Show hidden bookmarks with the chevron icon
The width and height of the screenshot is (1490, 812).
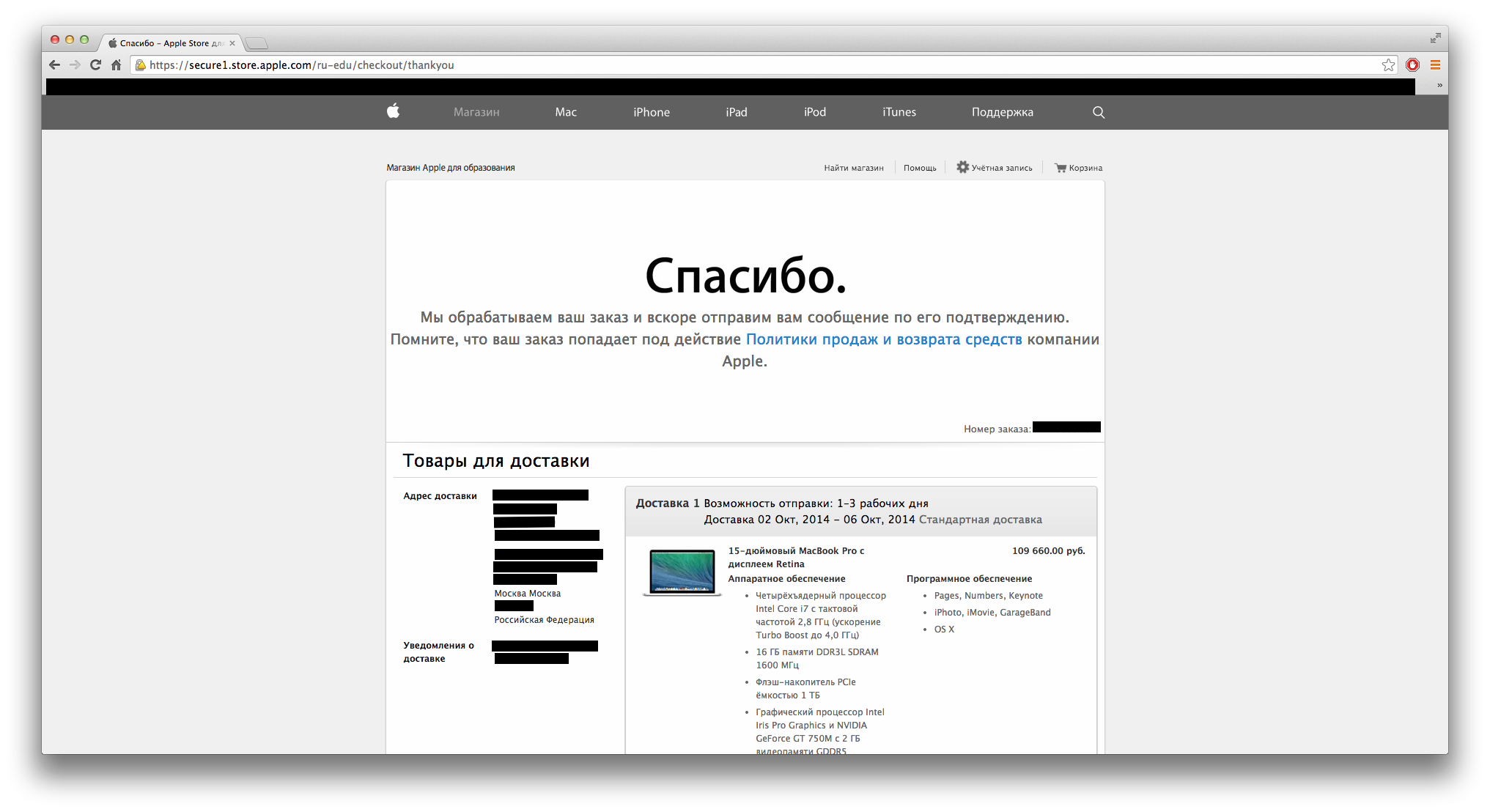coord(1439,86)
